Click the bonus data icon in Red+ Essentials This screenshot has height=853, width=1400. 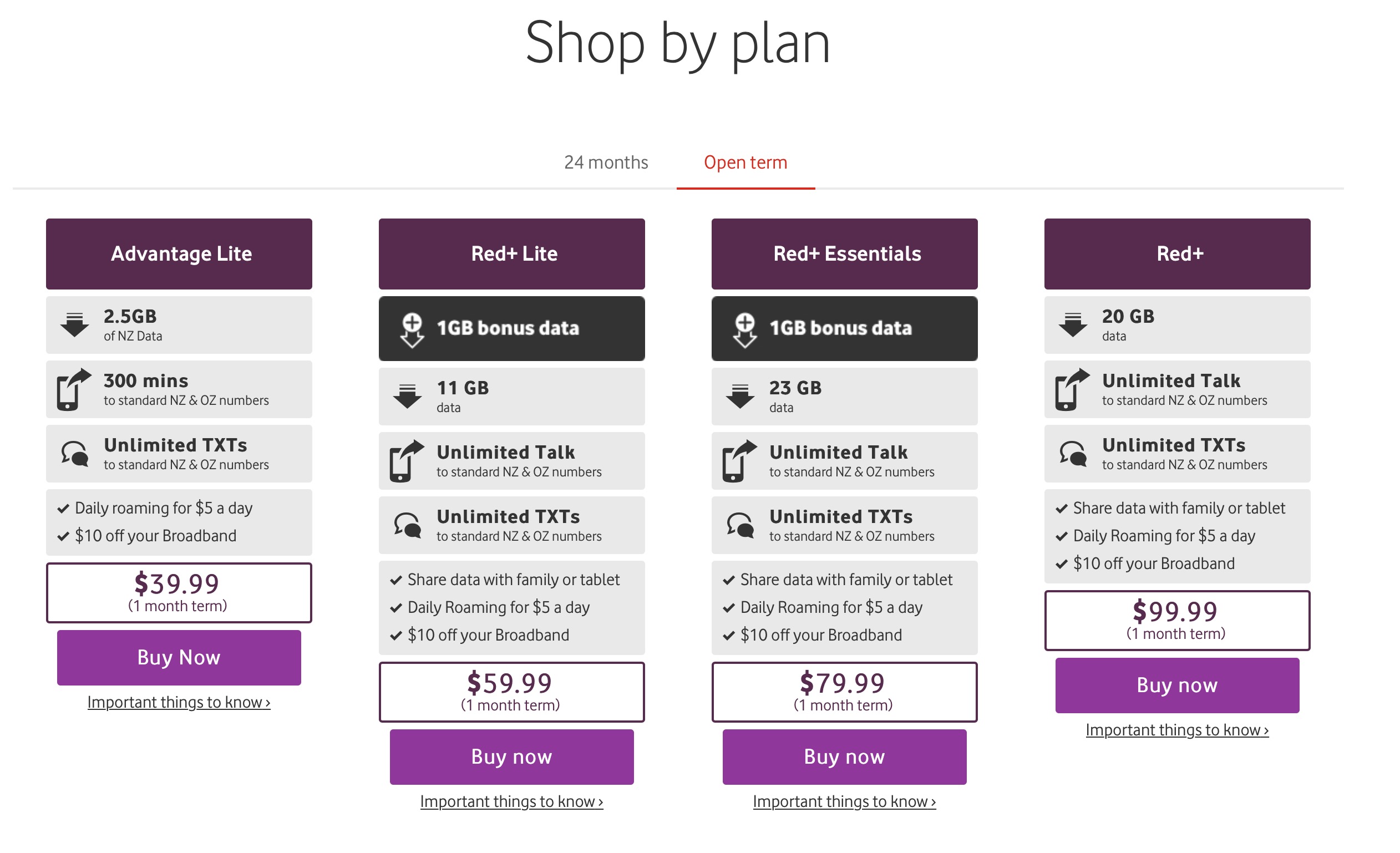pyautogui.click(x=745, y=329)
